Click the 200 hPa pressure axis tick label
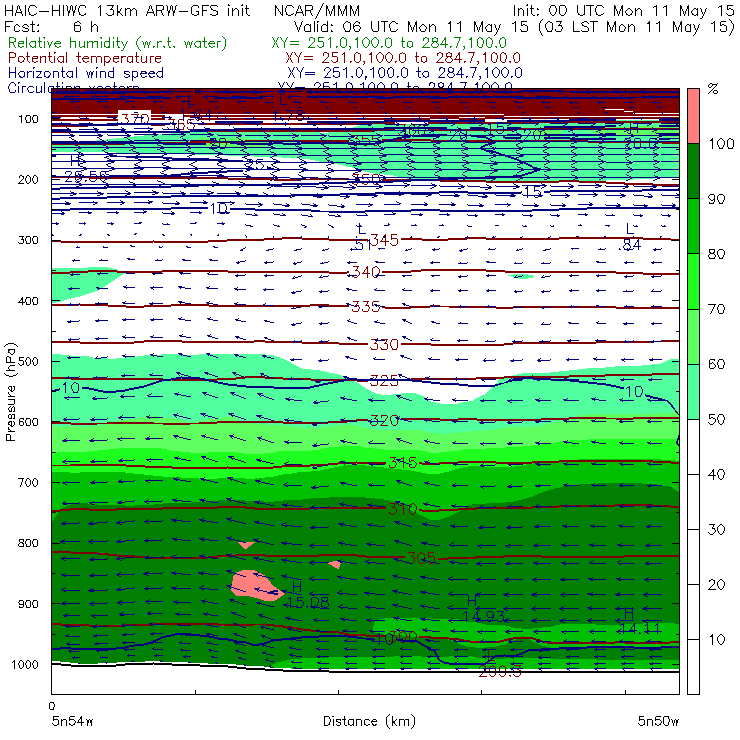The height and width of the screenshot is (740, 740). tap(28, 179)
